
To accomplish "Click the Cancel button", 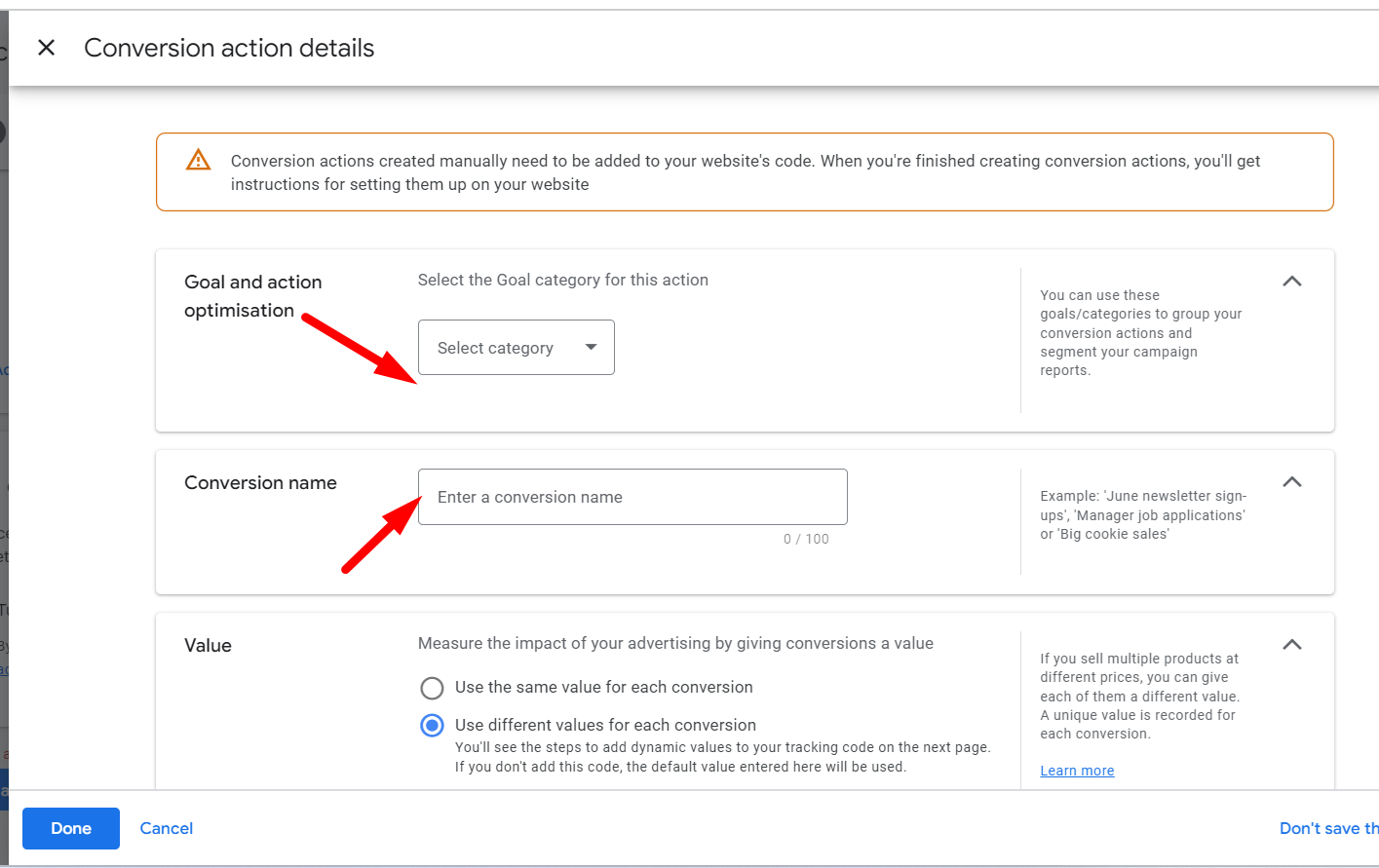I will pos(167,828).
